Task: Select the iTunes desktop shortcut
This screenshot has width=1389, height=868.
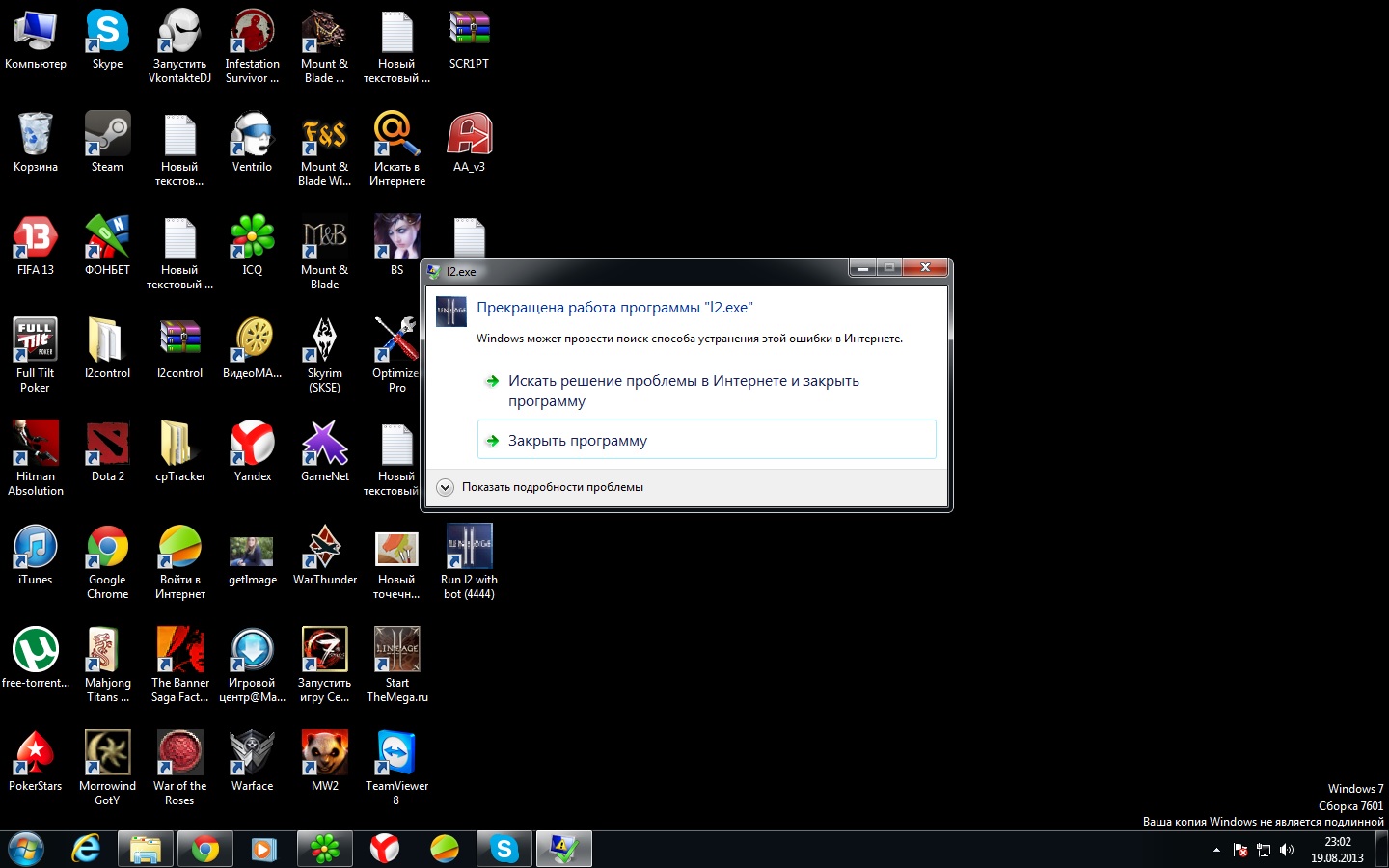Action: tap(36, 556)
